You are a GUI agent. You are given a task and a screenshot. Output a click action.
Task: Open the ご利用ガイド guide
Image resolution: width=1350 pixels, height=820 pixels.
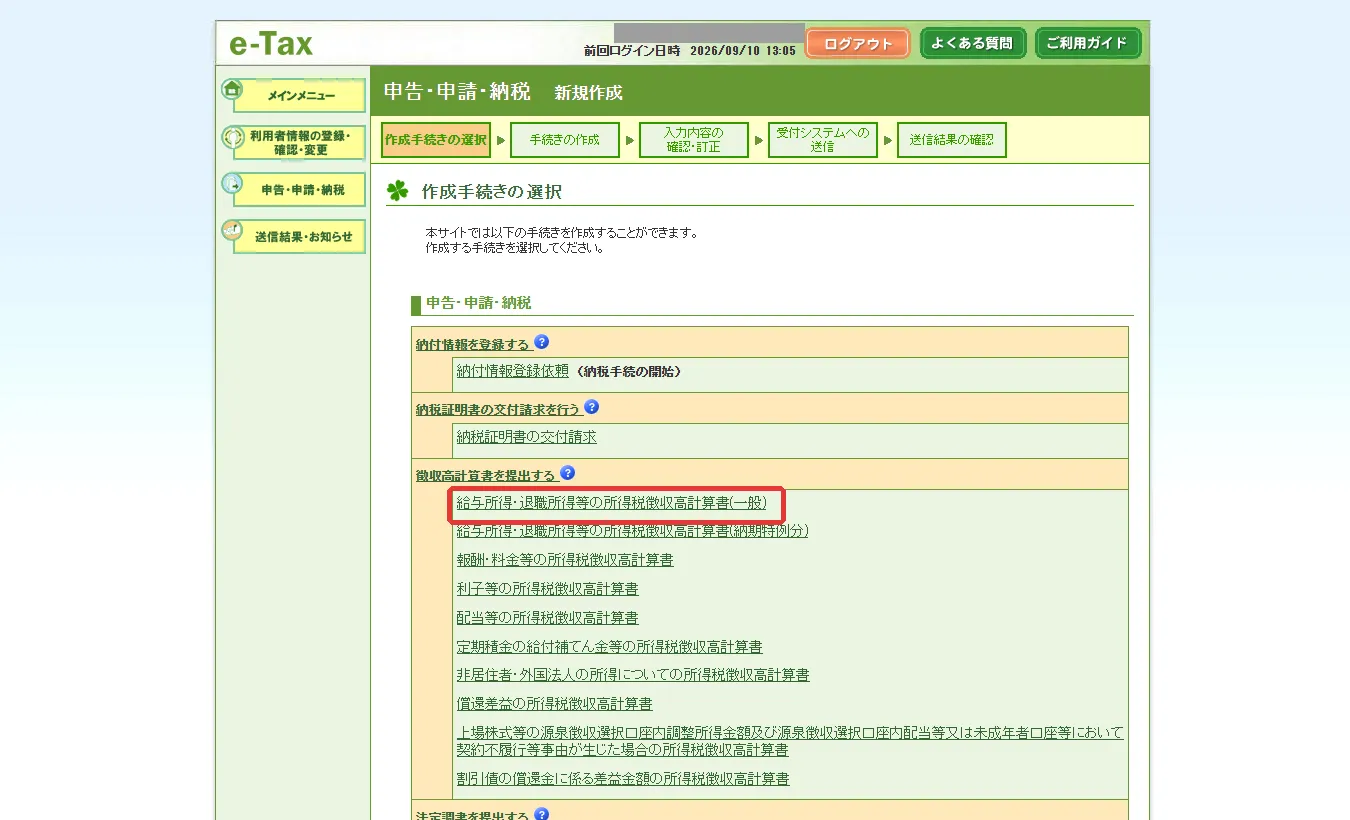(1087, 44)
